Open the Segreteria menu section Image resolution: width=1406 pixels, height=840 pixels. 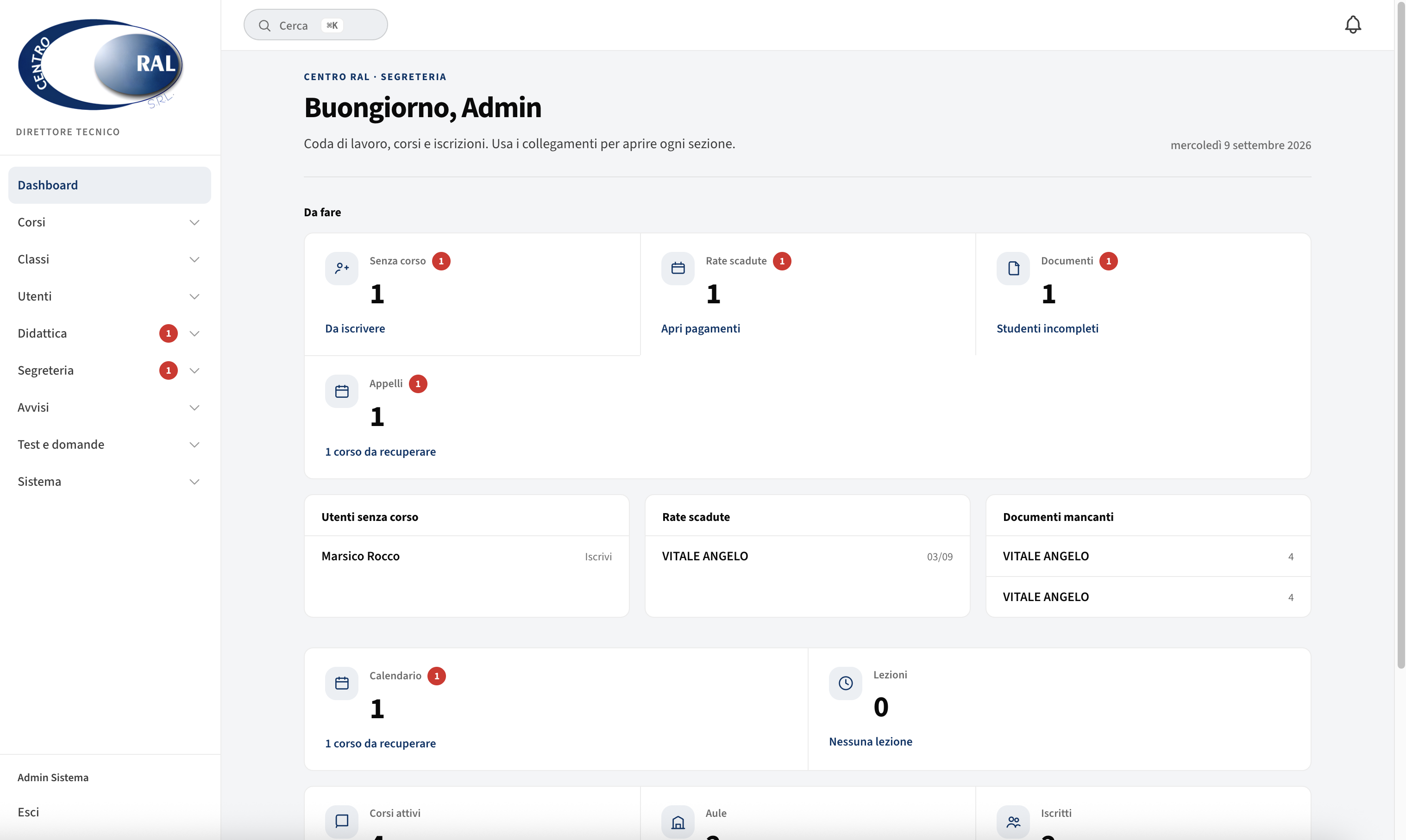point(109,371)
